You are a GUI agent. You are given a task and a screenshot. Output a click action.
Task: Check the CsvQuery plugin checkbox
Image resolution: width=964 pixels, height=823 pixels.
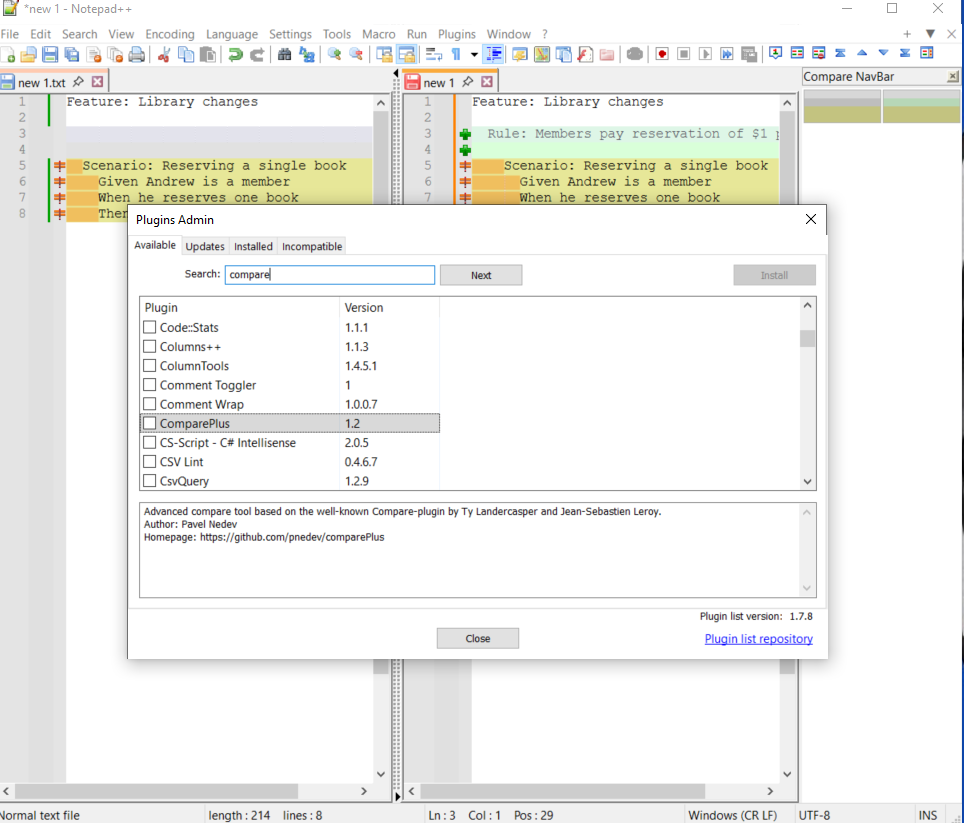149,481
